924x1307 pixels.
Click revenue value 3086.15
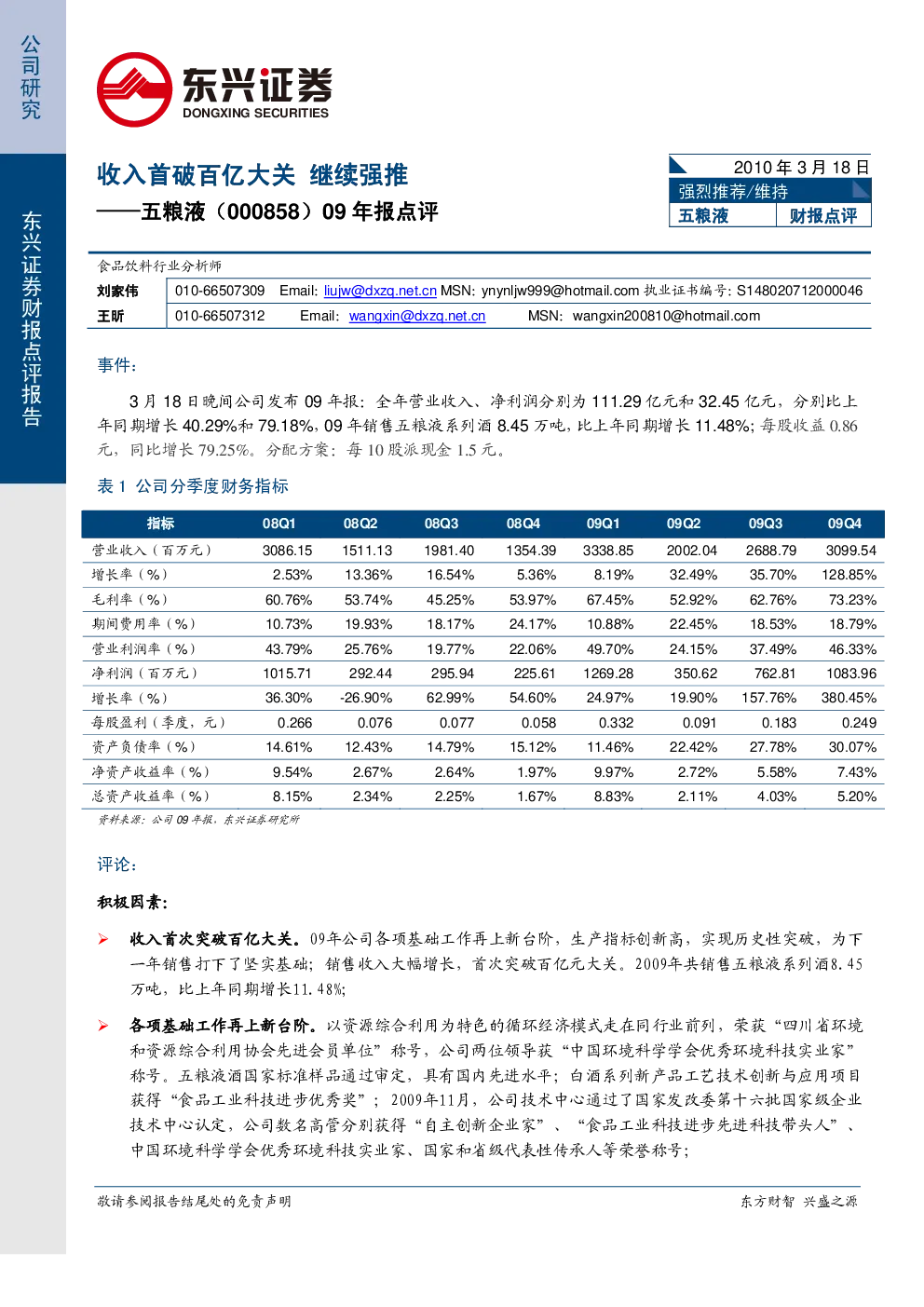pyautogui.click(x=287, y=551)
